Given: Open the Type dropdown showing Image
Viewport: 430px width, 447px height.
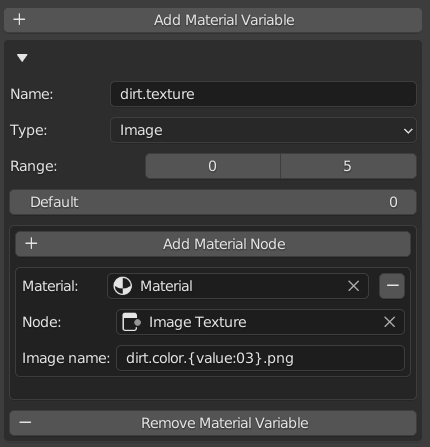Looking at the screenshot, I should point(263,130).
